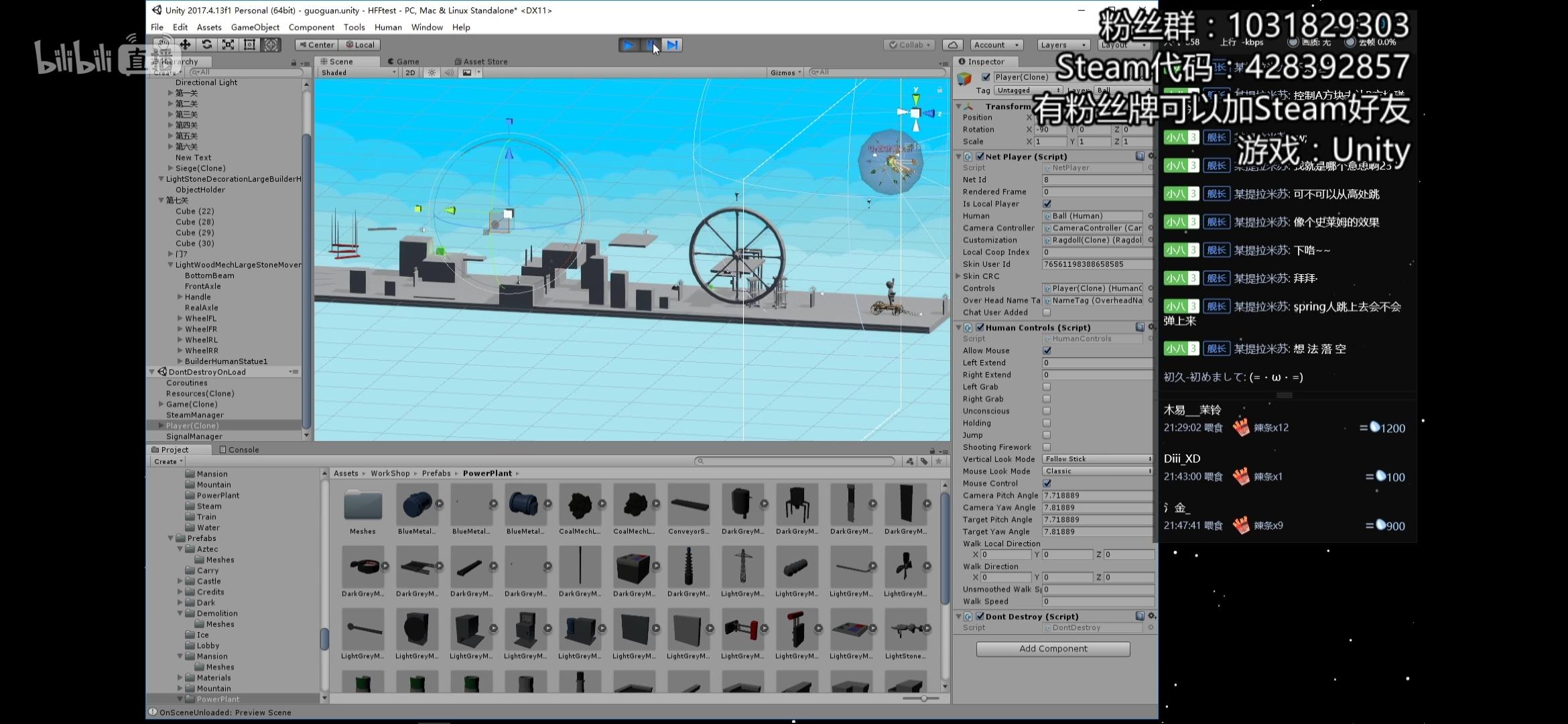Click Create button in Project panel
The height and width of the screenshot is (724, 1568).
pyautogui.click(x=168, y=461)
